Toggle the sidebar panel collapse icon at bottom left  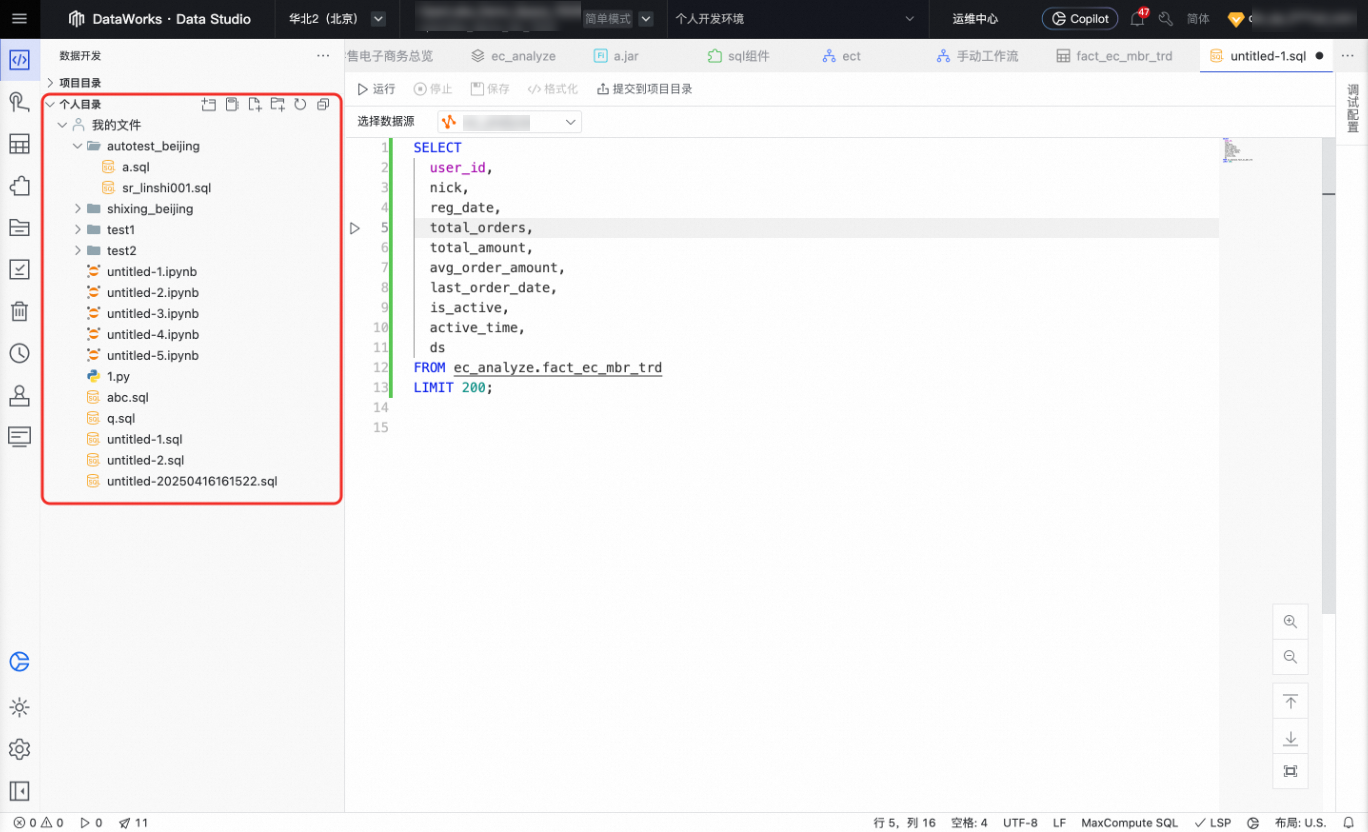19,791
